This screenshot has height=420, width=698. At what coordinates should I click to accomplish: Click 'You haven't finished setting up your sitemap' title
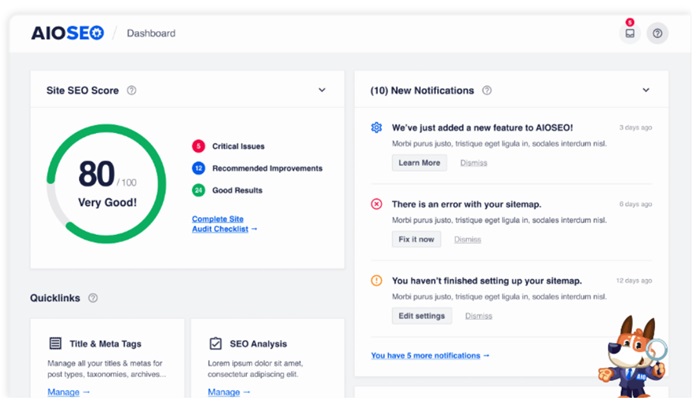[x=487, y=281]
